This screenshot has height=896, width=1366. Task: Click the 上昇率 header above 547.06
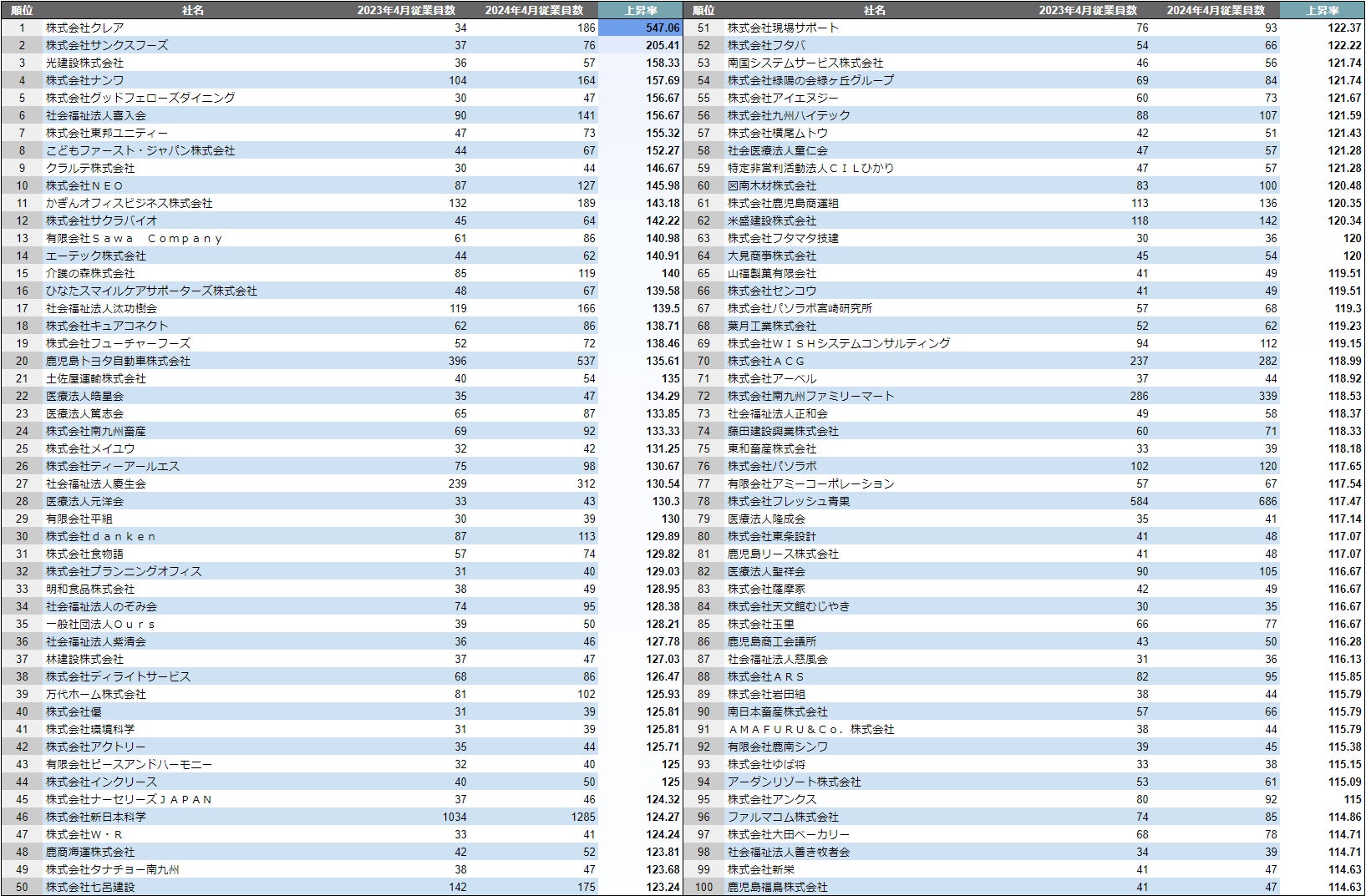(641, 10)
